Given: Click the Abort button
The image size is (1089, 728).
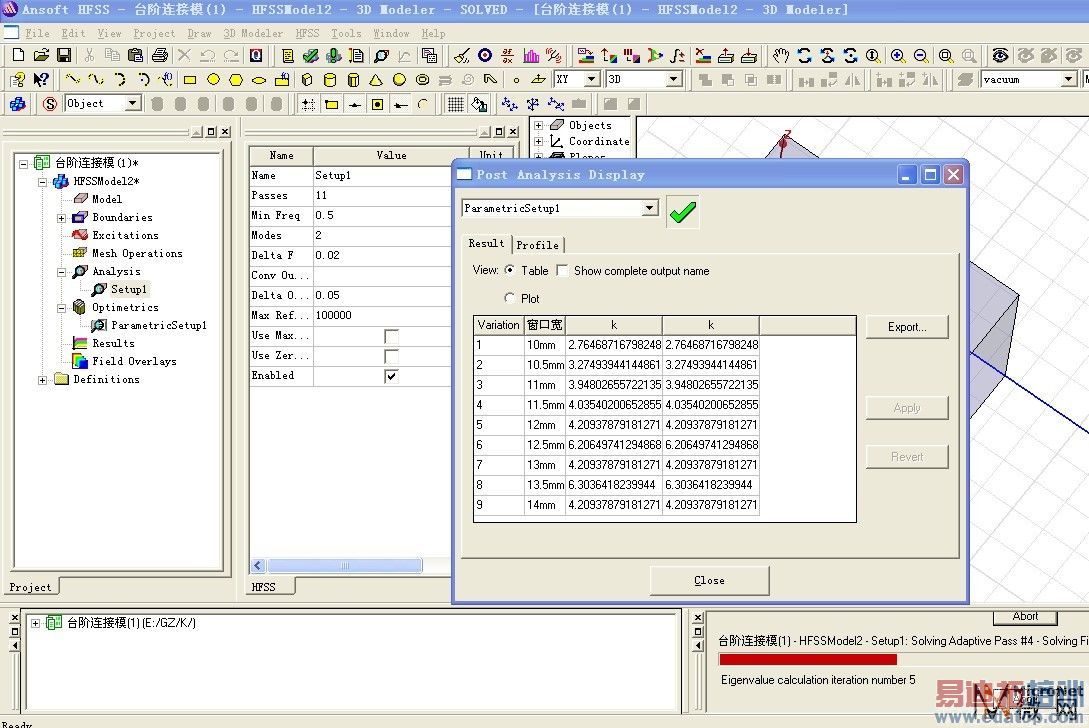Looking at the screenshot, I should (1025, 616).
